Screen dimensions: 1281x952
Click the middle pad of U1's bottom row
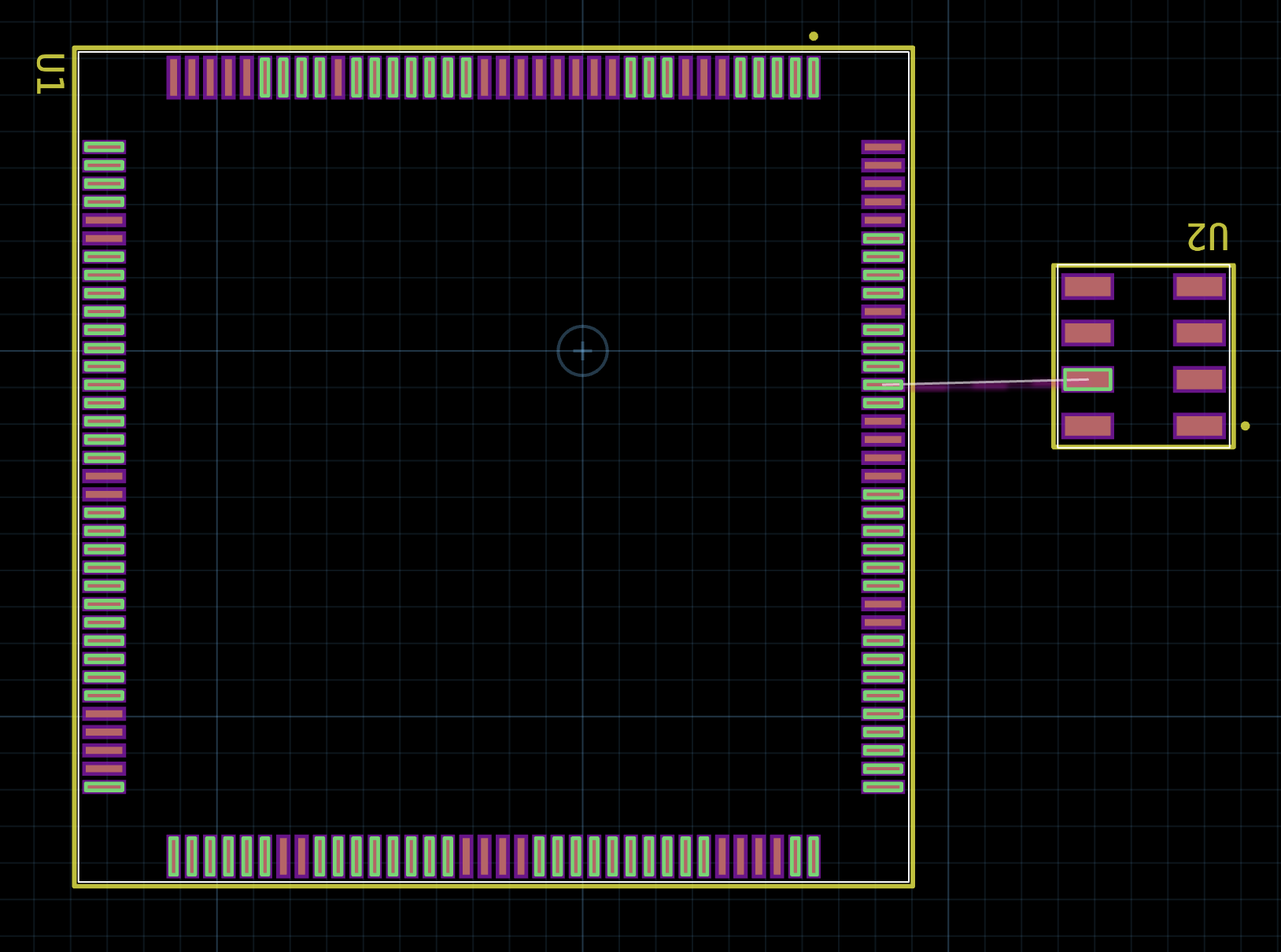pos(494,857)
